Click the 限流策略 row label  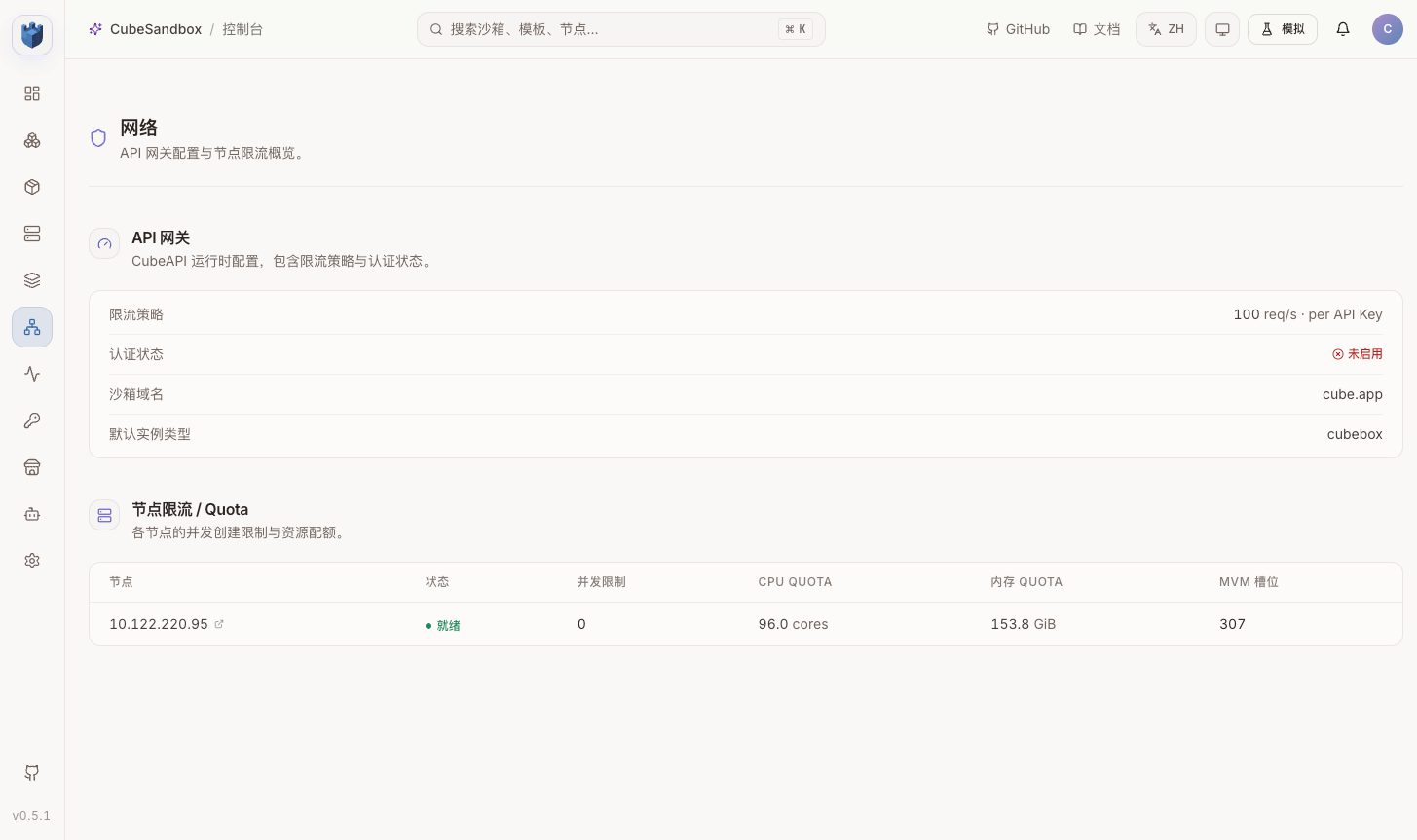(x=136, y=314)
